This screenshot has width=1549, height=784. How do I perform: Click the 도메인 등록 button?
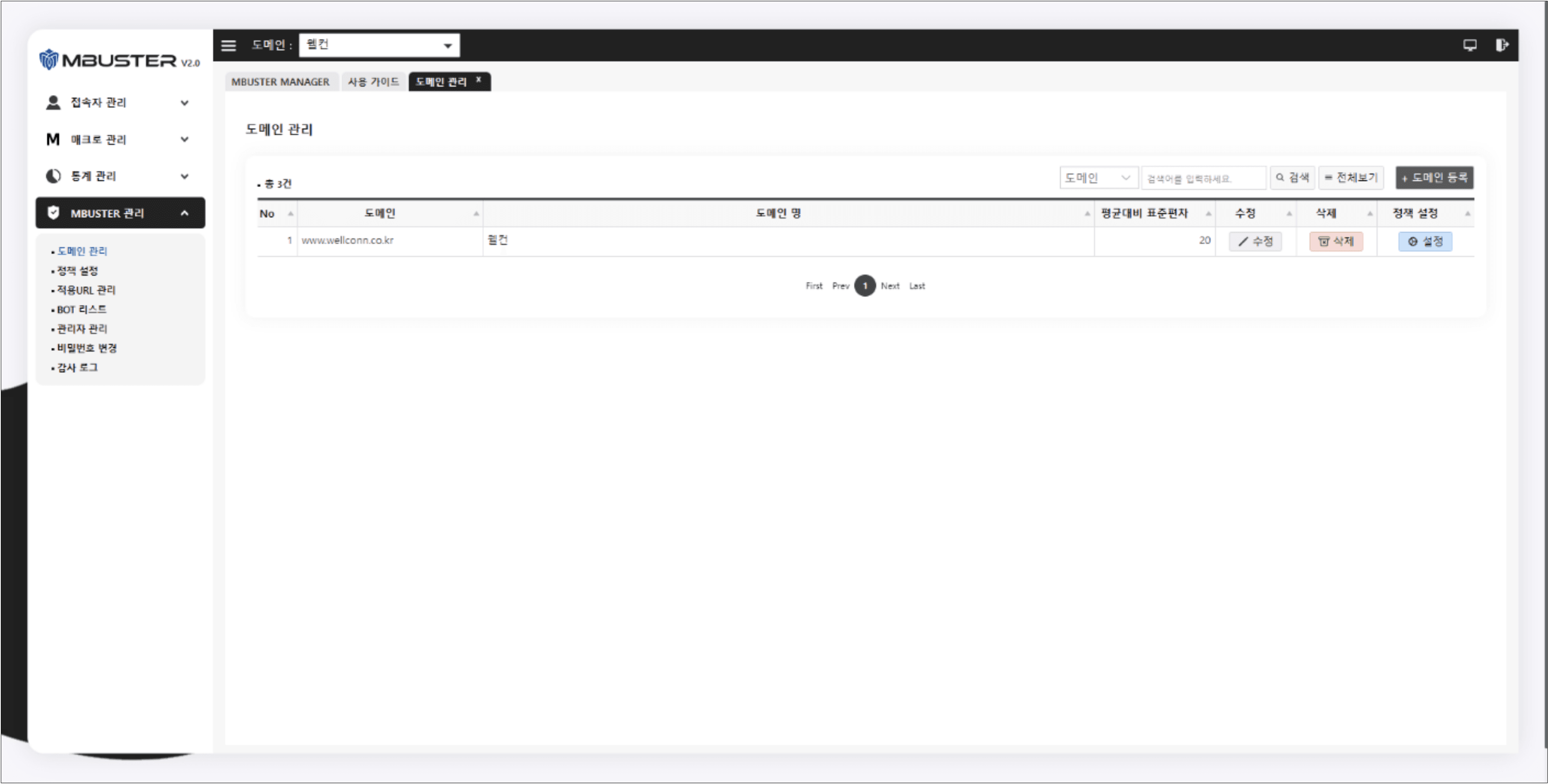tap(1434, 178)
